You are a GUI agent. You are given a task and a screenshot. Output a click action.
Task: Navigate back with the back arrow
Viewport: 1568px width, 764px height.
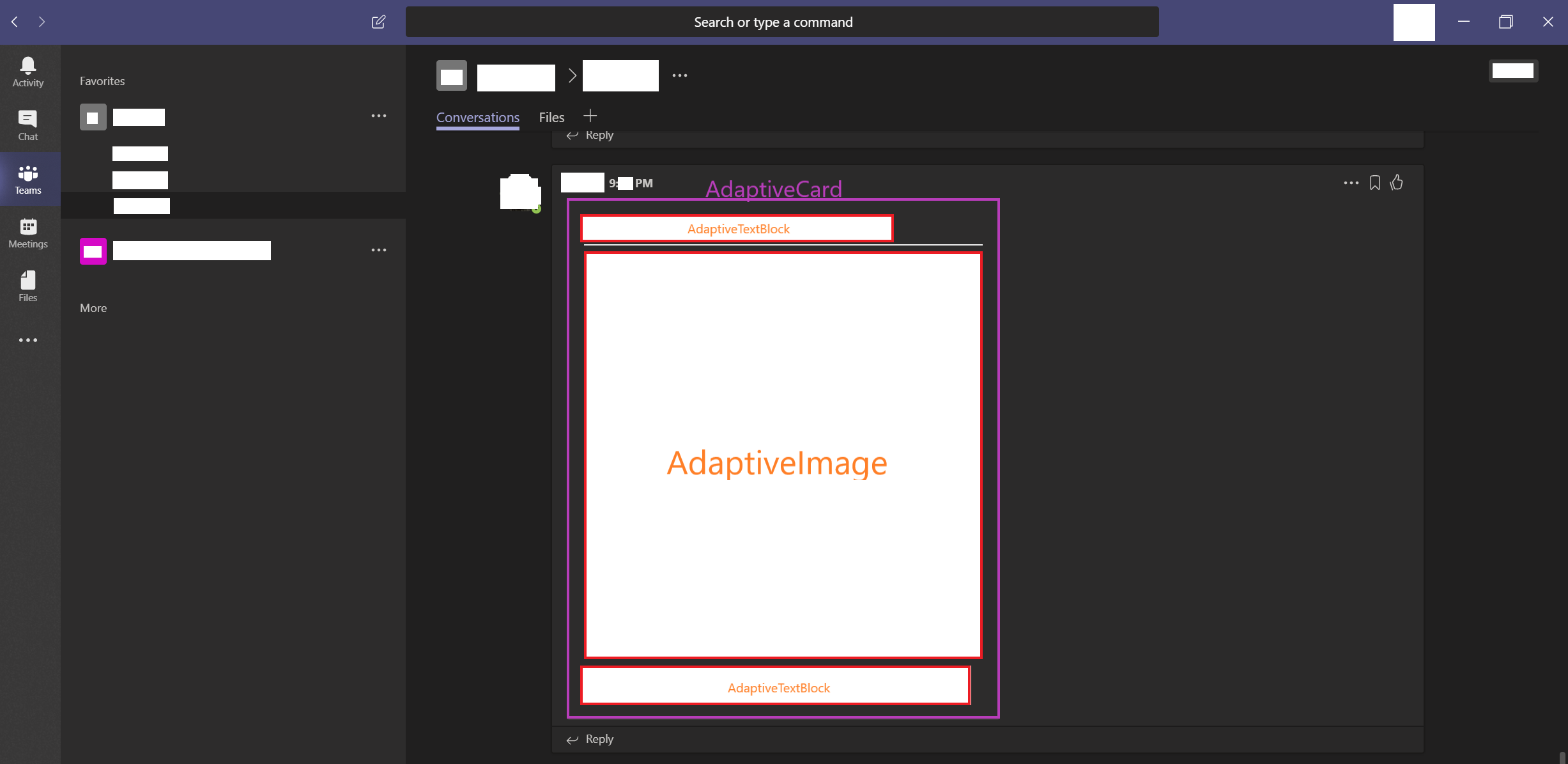[14, 22]
